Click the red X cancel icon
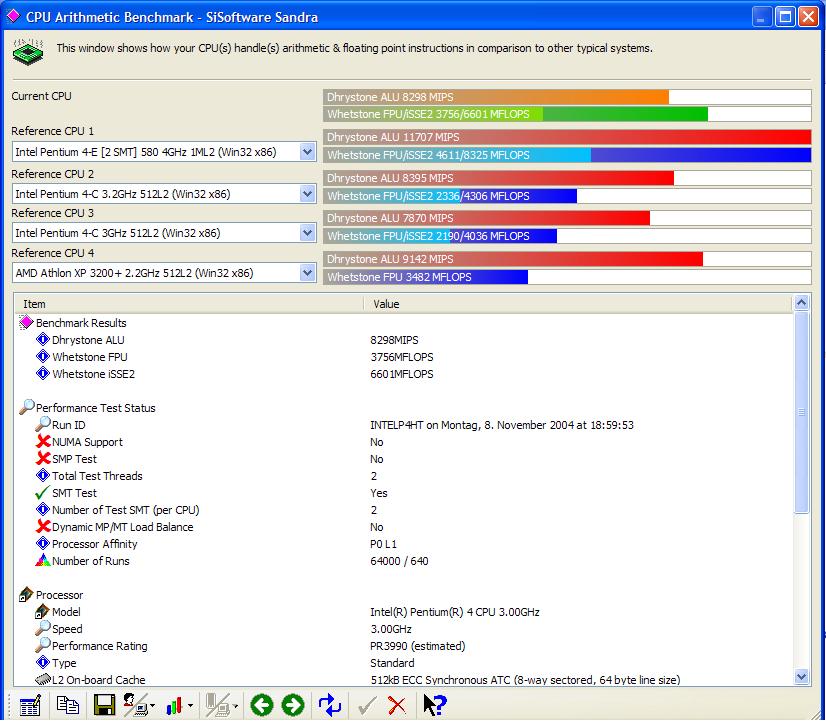Viewport: 826px width, 727px height. pyautogui.click(x=397, y=705)
